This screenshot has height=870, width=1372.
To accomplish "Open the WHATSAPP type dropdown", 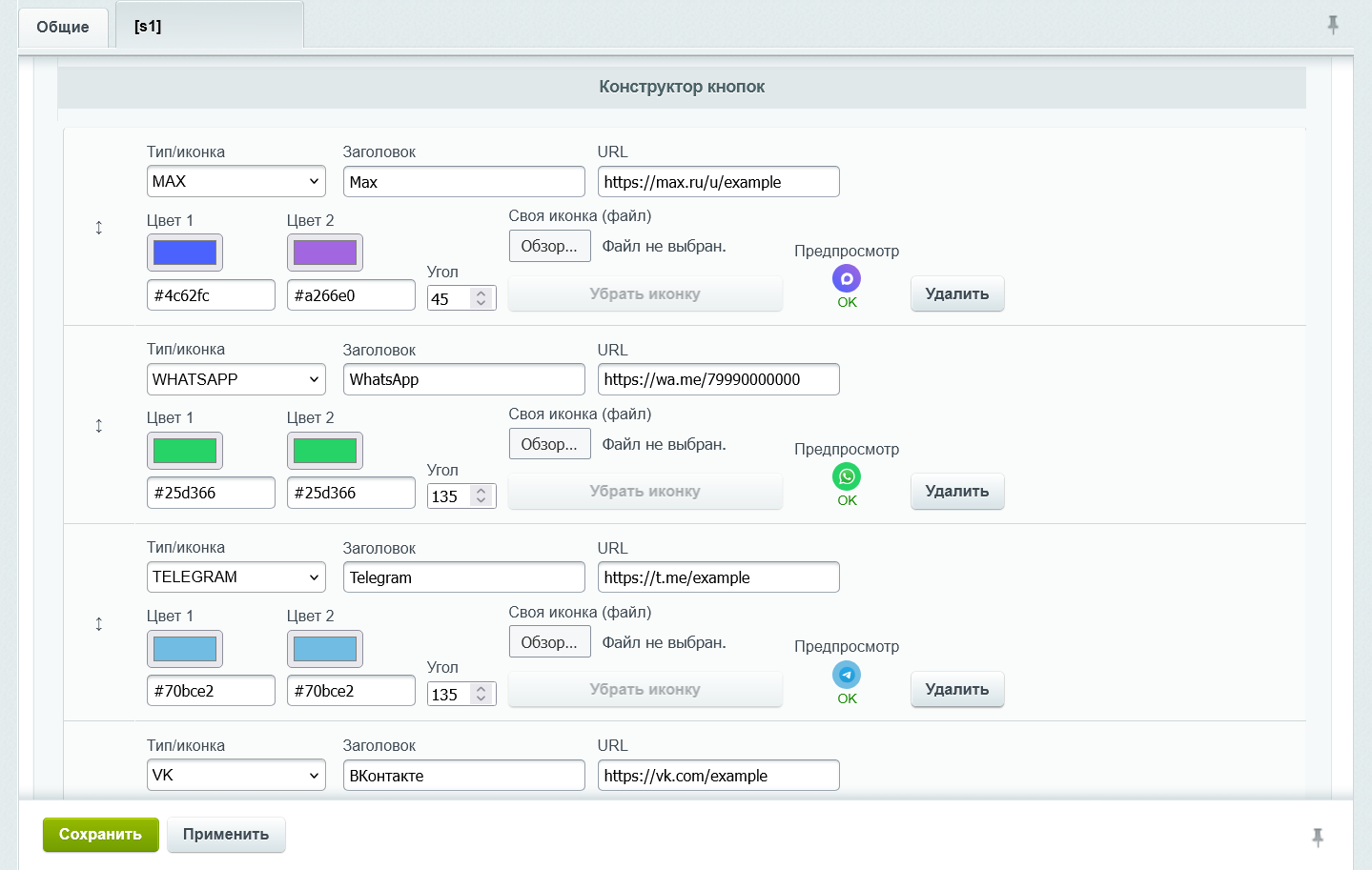I will (x=235, y=379).
